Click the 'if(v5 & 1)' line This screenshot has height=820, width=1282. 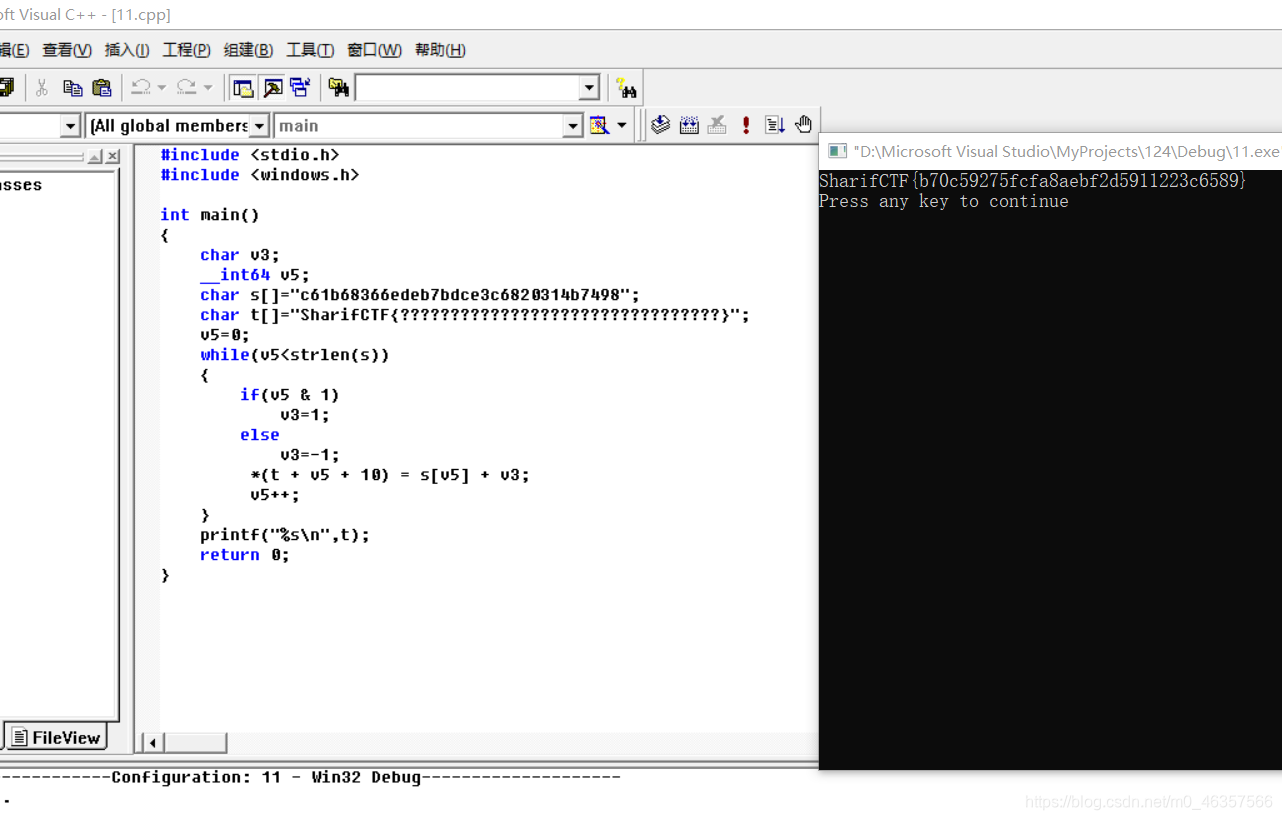(x=290, y=395)
